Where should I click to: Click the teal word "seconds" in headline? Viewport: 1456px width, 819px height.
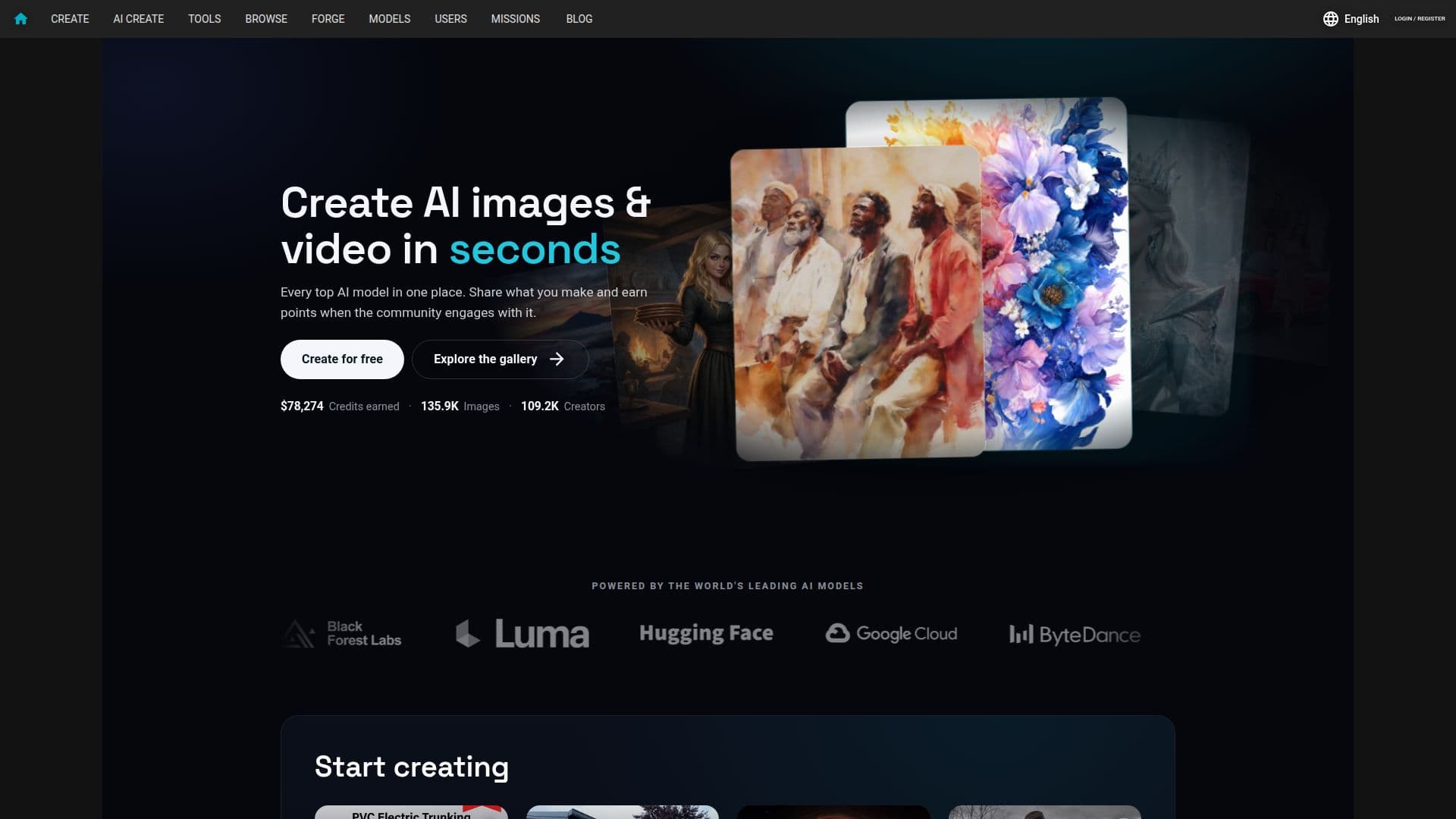coord(535,249)
